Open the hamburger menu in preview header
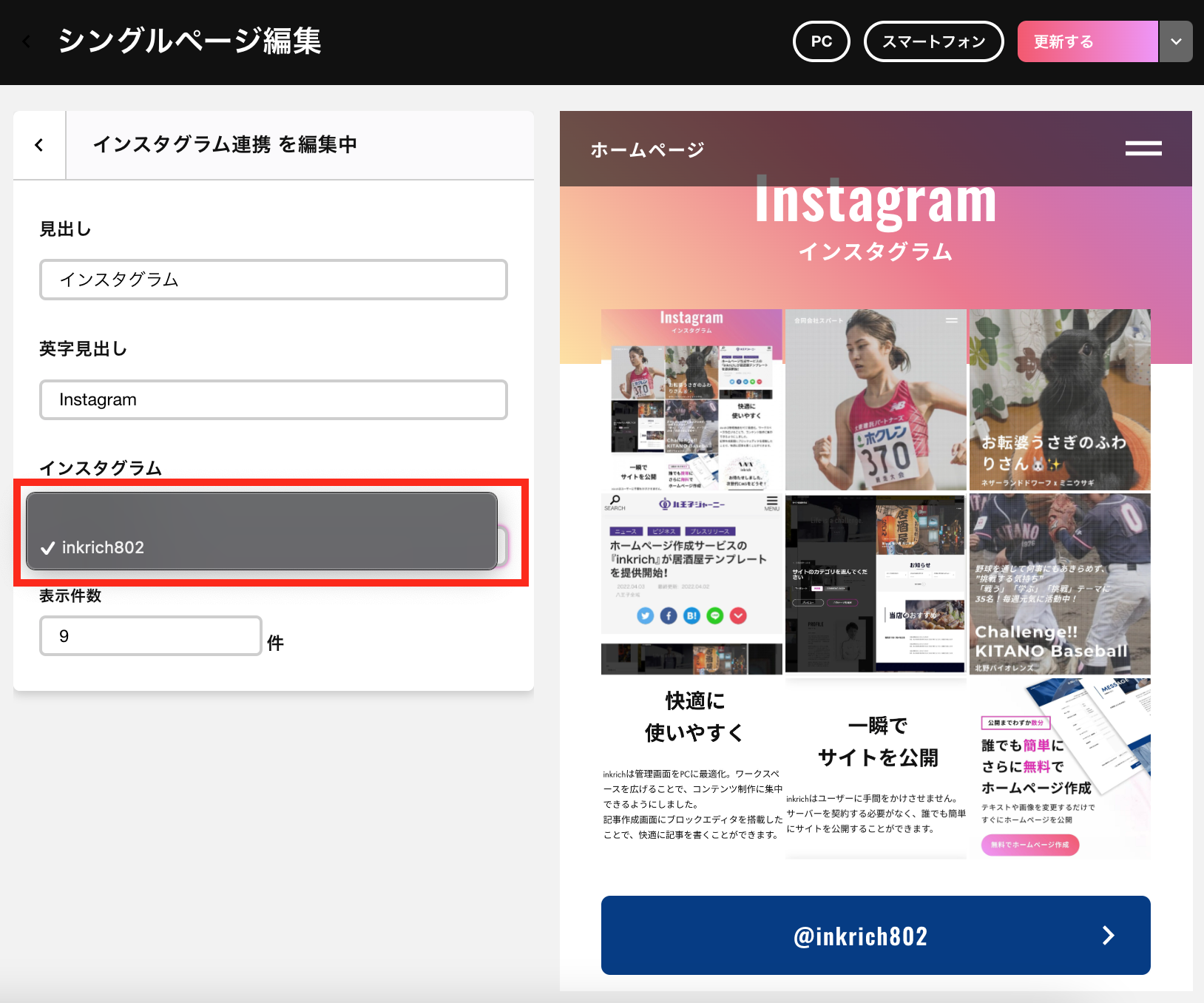This screenshot has height=1003, width=1204. (x=1143, y=149)
